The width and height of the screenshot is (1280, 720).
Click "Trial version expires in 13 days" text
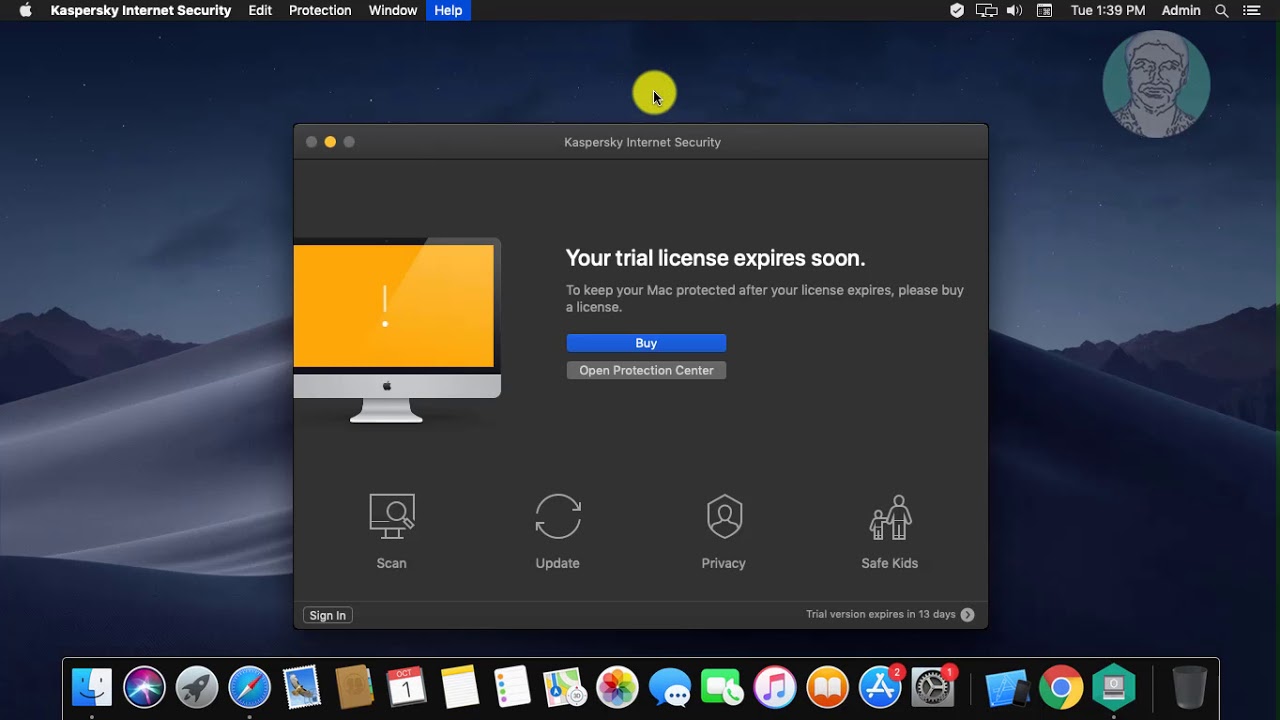click(881, 614)
